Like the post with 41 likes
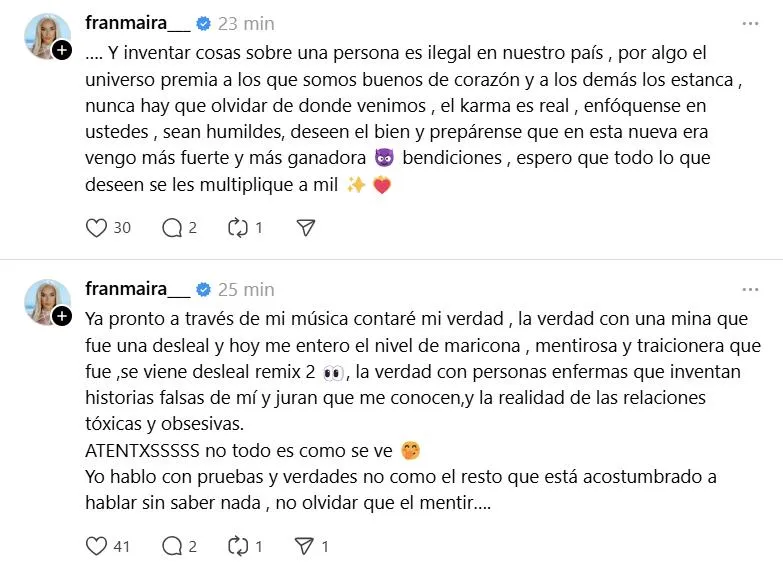The image size is (783, 576). 96,546
